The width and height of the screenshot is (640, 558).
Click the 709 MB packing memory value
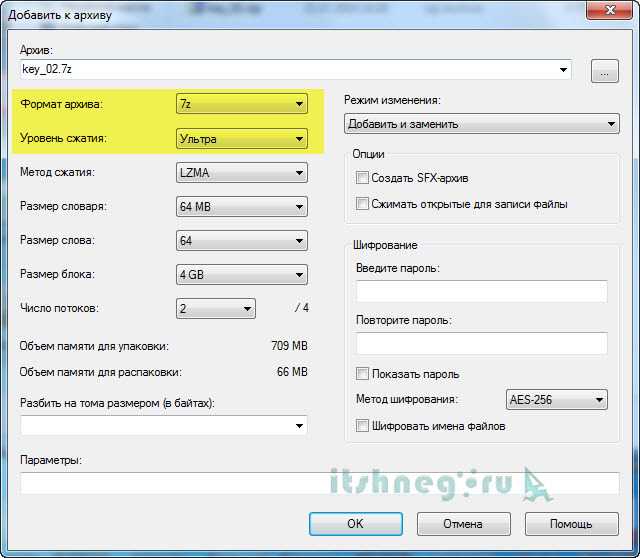click(289, 346)
